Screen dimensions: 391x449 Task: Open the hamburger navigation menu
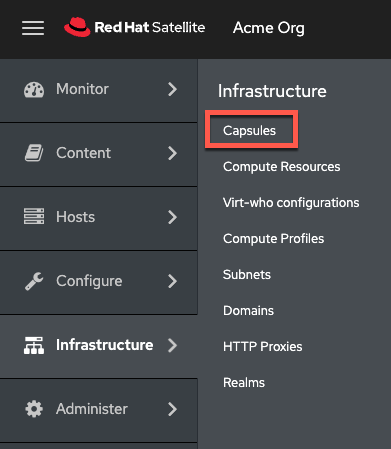(33, 28)
